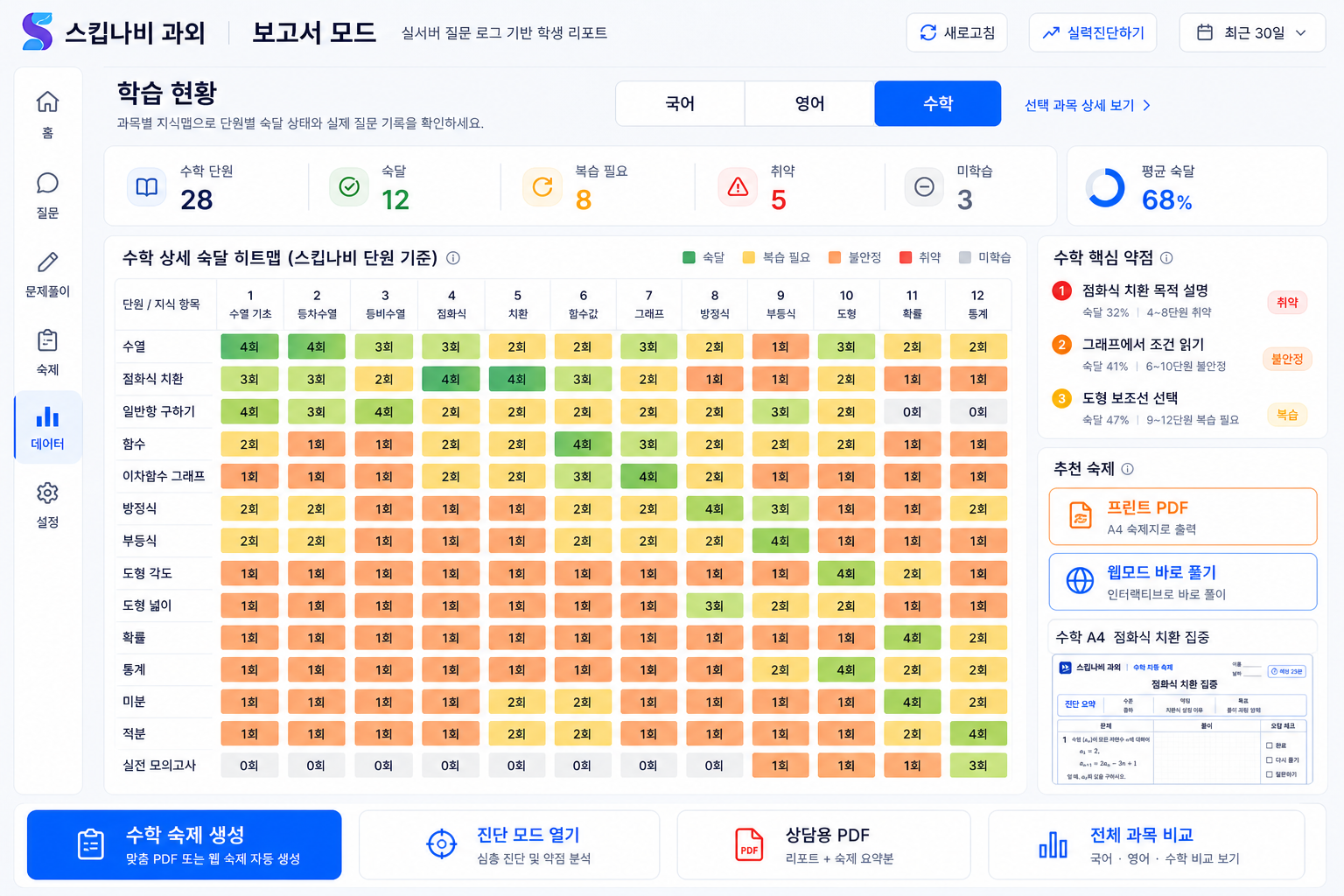This screenshot has width=1344, height=896.
Task: Click the yellow 복습 tag
Action: (1287, 415)
